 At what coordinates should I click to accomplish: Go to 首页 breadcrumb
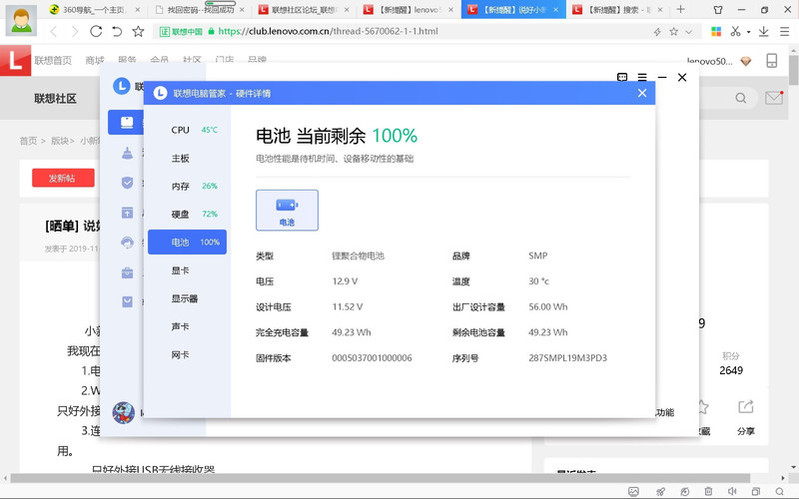[x=28, y=141]
